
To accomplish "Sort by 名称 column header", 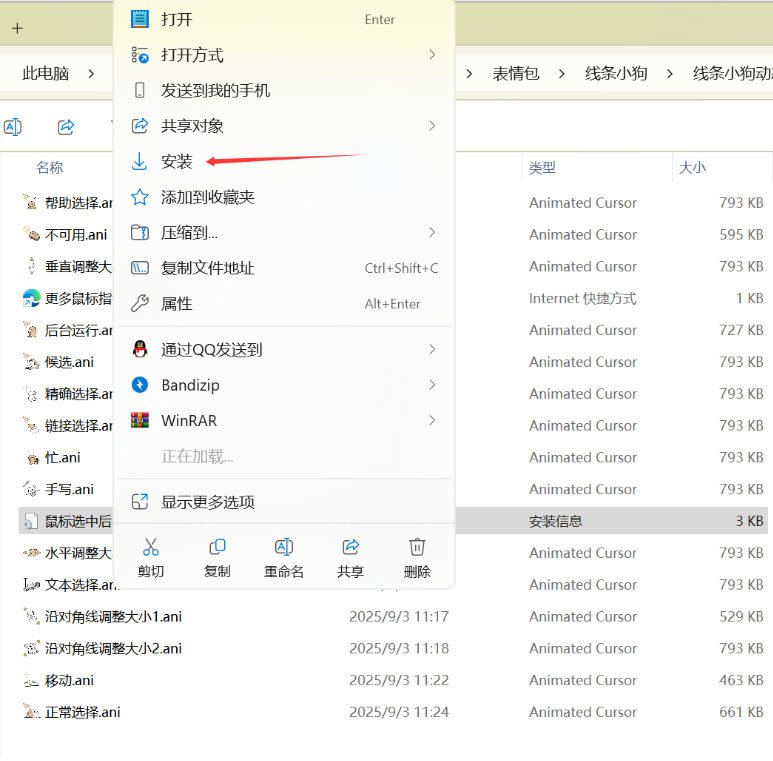I will [49, 168].
